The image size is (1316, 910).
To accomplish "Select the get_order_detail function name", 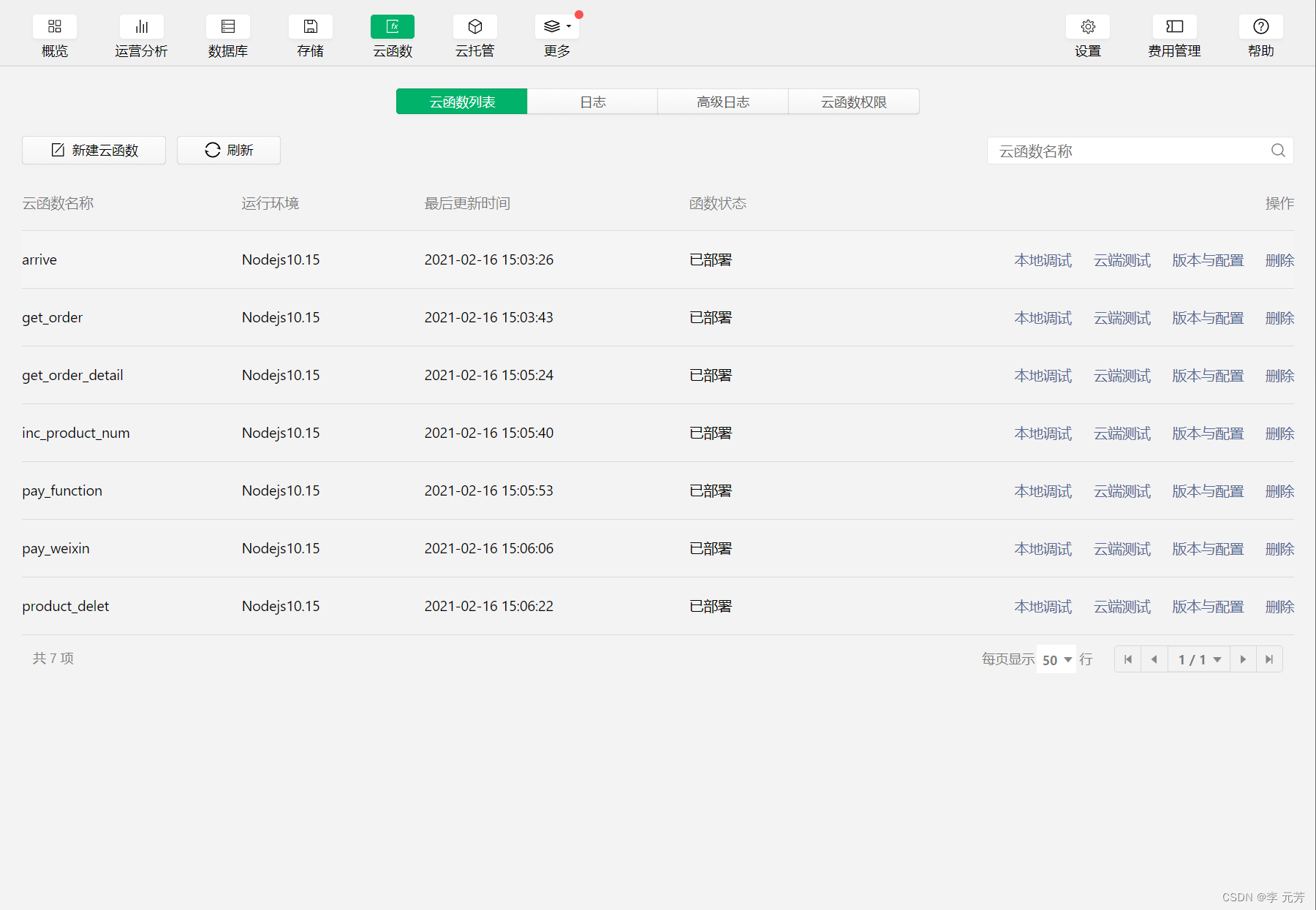I will (72, 376).
